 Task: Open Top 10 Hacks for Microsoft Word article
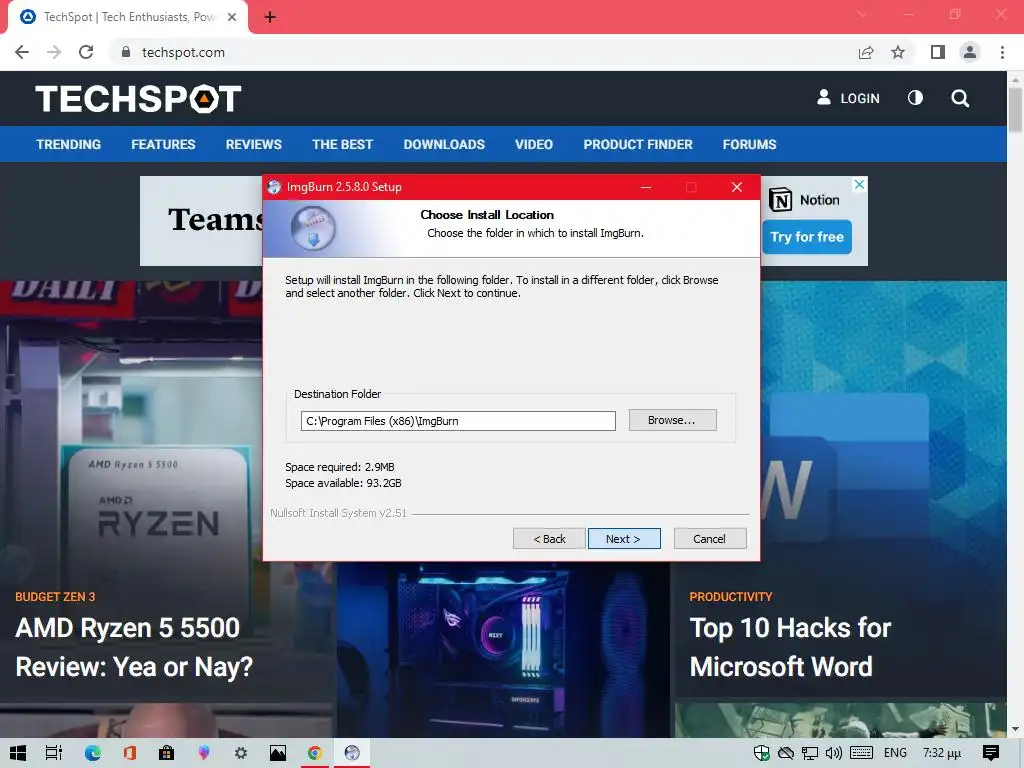coord(790,647)
